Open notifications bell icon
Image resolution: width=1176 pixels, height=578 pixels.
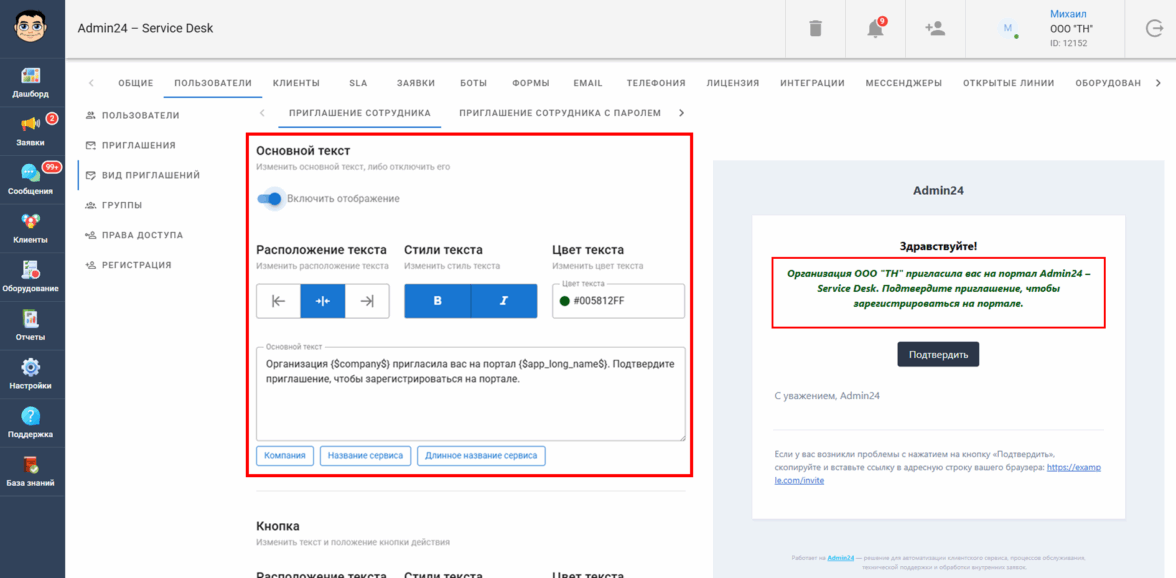coord(875,29)
